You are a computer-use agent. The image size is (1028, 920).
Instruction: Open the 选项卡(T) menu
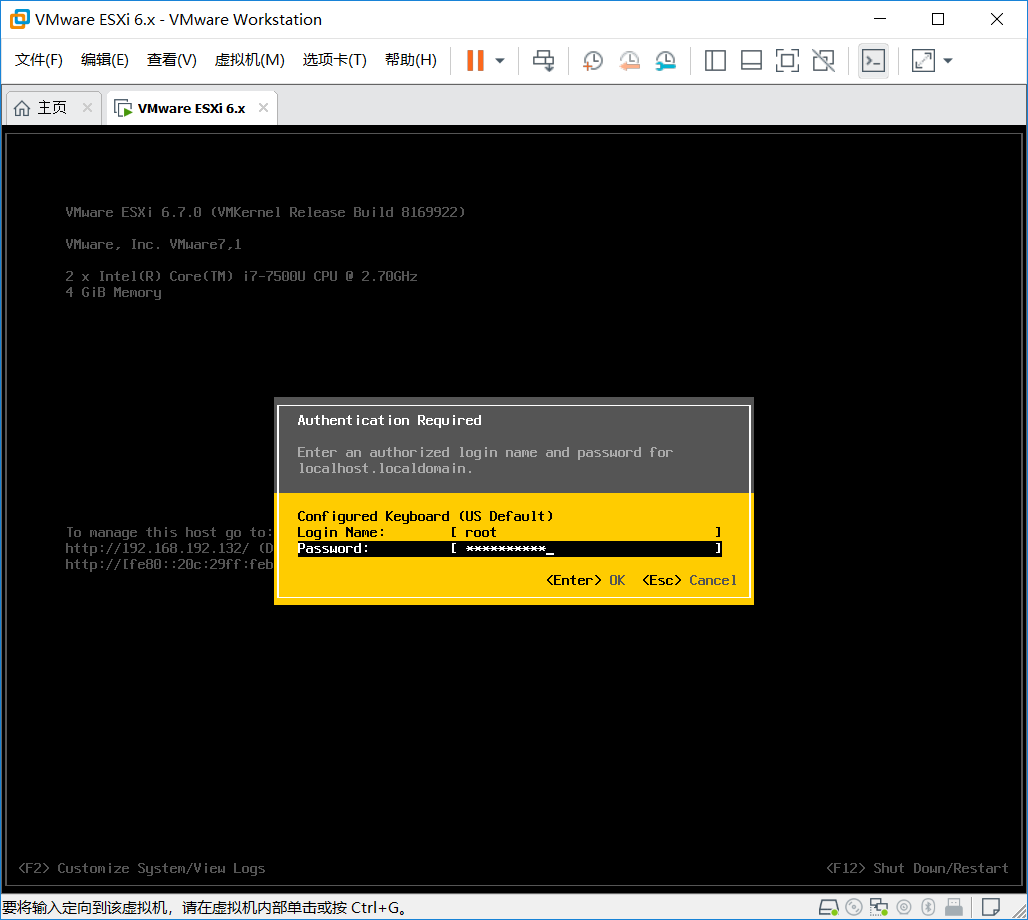pyautogui.click(x=334, y=60)
